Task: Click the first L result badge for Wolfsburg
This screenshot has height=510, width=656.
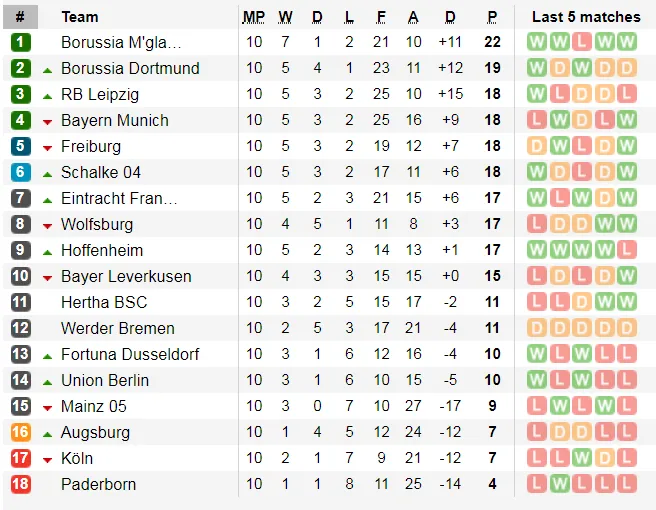Action: click(537, 224)
